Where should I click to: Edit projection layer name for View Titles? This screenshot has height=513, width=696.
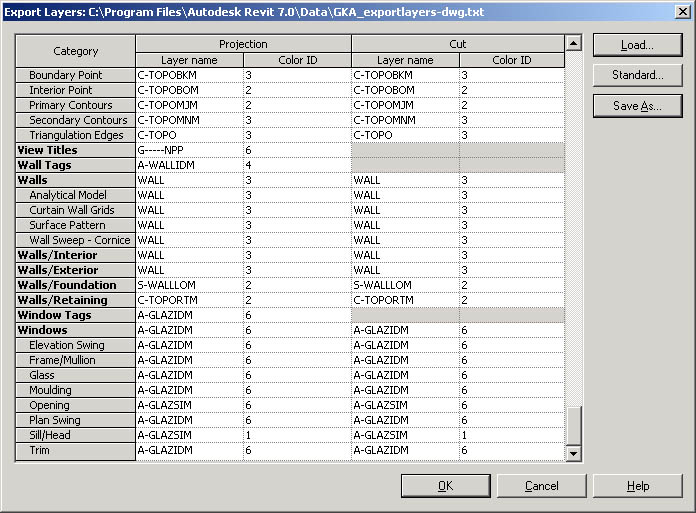189,150
